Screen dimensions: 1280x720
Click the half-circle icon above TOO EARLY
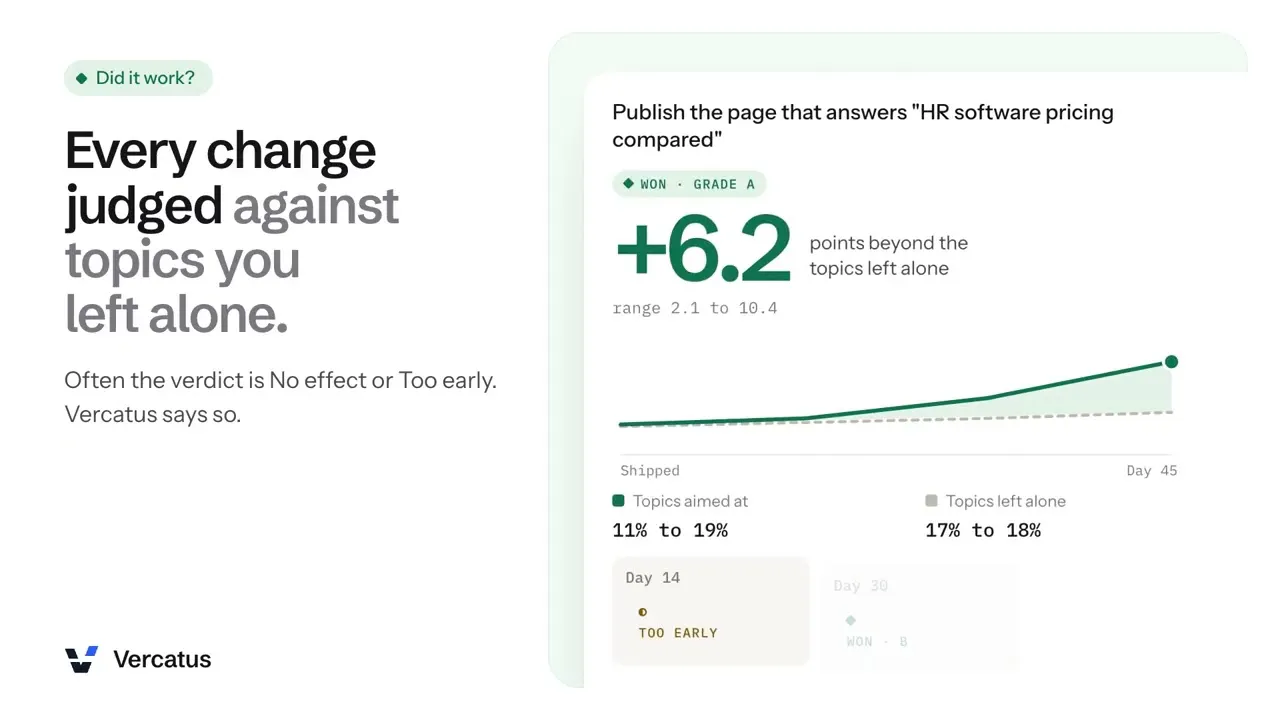click(x=642, y=612)
